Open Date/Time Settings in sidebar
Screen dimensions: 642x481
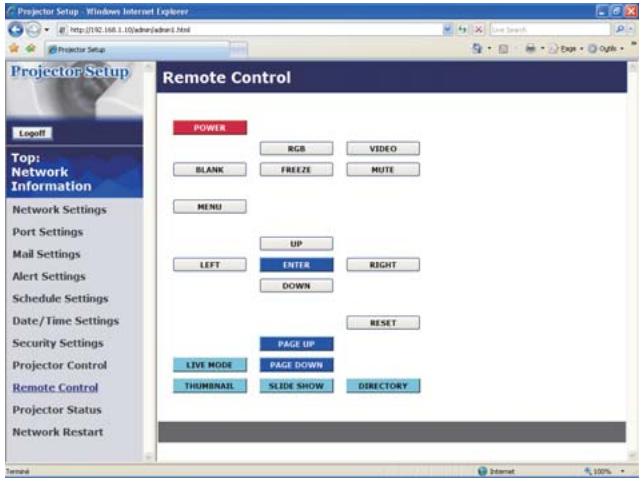coord(66,321)
